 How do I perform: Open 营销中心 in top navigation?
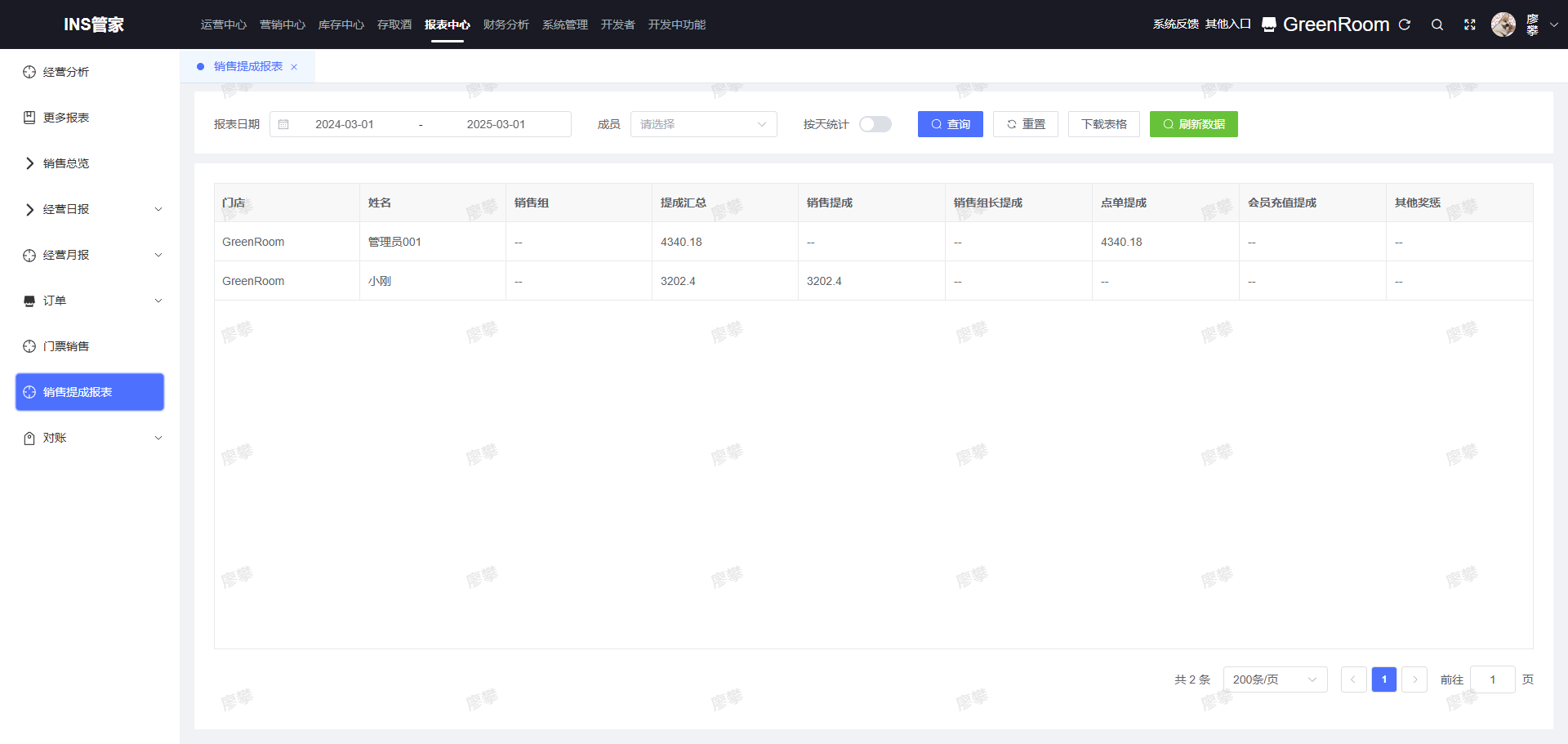[x=283, y=25]
